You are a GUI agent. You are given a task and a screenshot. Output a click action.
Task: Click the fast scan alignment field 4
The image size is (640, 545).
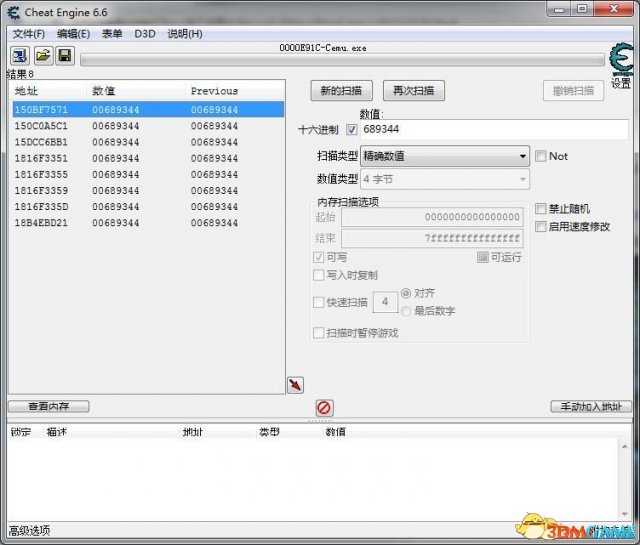[x=385, y=302]
